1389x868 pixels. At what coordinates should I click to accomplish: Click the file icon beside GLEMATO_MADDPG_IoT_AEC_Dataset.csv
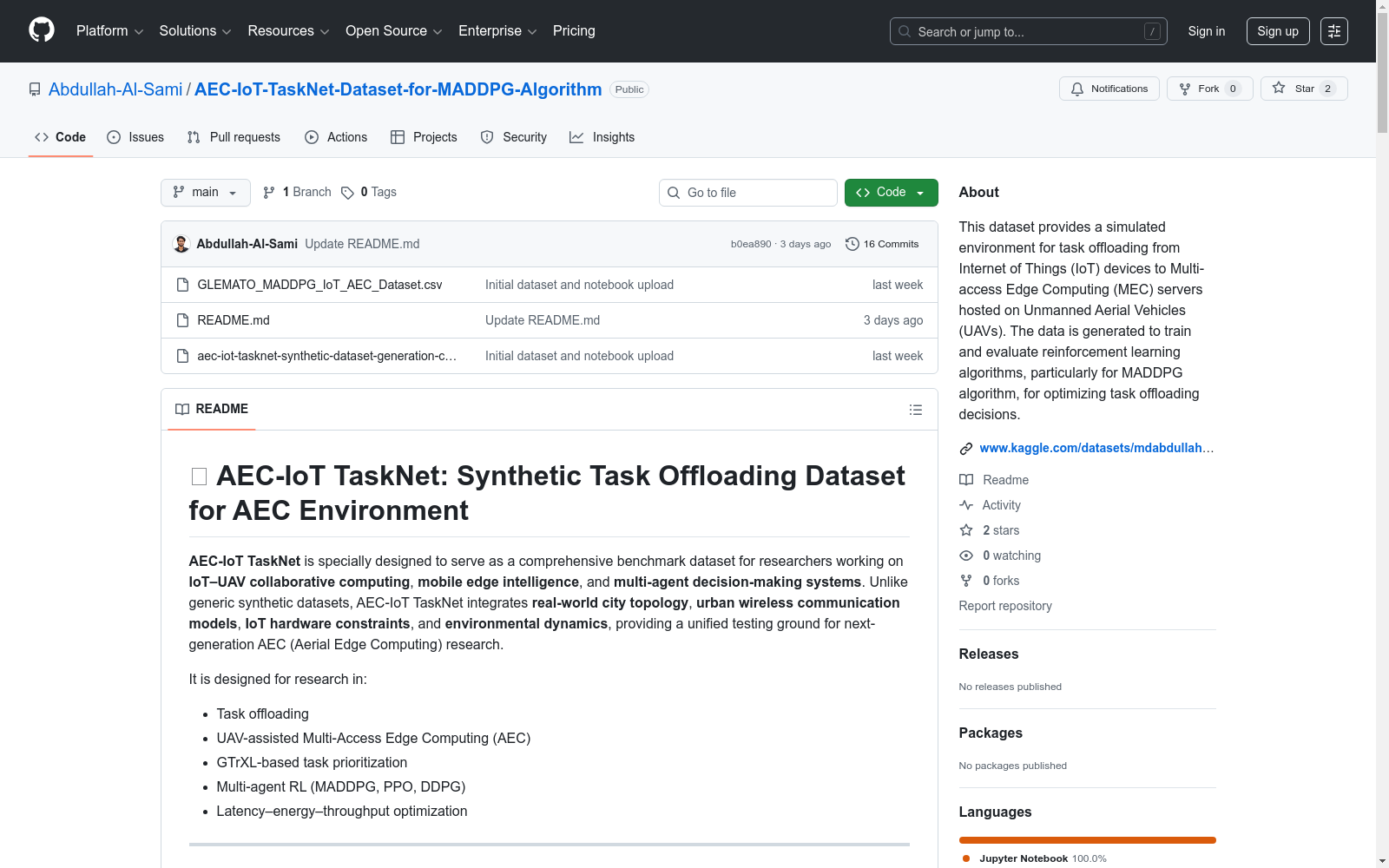click(x=182, y=285)
